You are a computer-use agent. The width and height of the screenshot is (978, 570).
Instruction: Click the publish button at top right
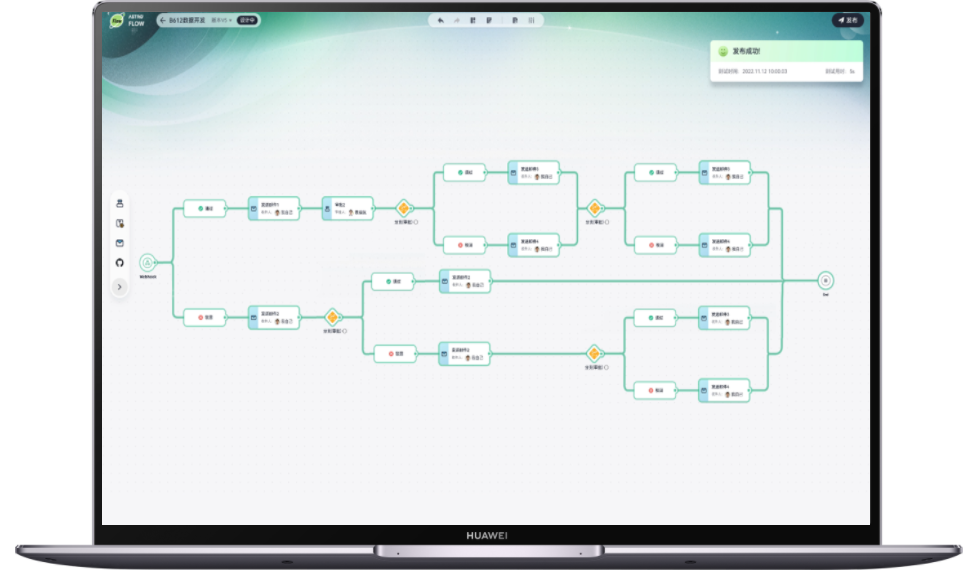(x=846, y=20)
